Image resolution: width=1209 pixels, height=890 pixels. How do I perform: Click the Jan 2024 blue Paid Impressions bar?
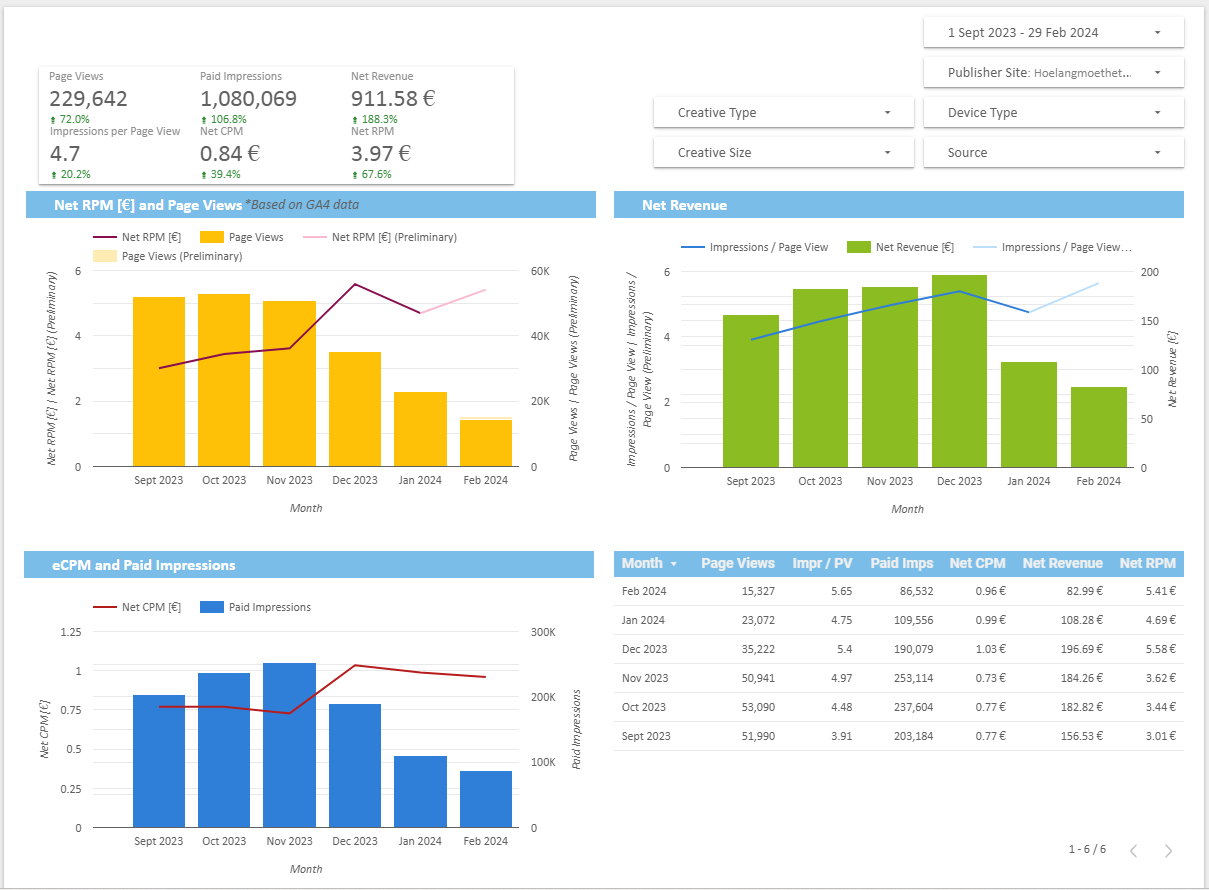tap(420, 792)
